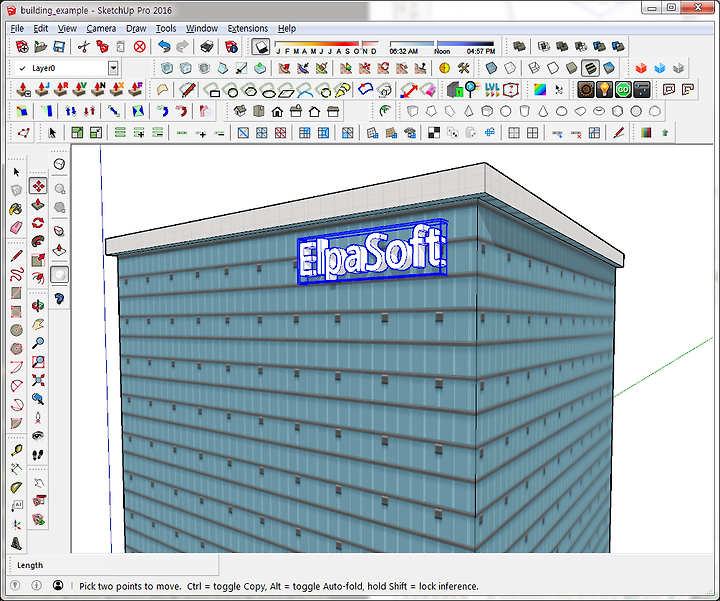Click the rainbow color gradient icon
This screenshot has height=601, width=720.
point(540,90)
